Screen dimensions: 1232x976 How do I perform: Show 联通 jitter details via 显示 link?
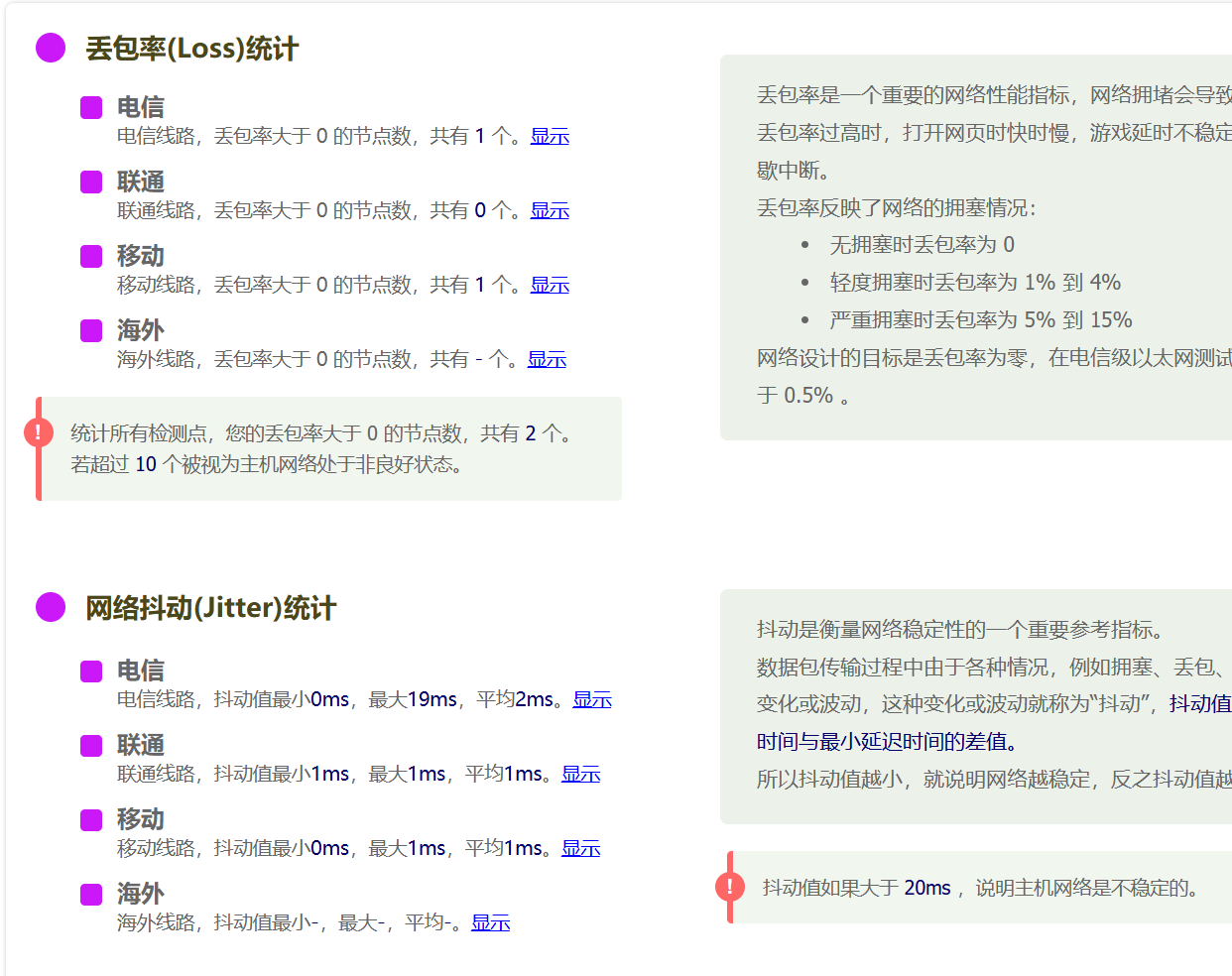tap(581, 774)
